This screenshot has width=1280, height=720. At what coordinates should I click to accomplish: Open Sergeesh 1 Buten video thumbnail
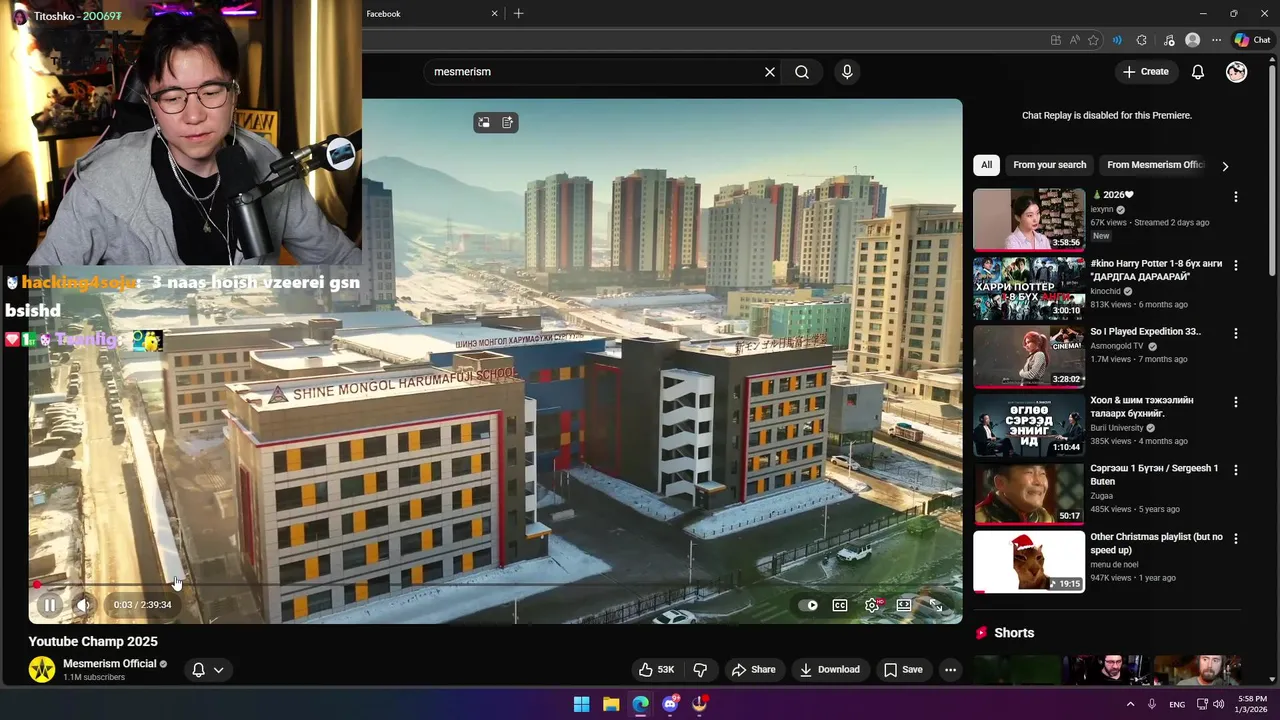pos(1029,494)
